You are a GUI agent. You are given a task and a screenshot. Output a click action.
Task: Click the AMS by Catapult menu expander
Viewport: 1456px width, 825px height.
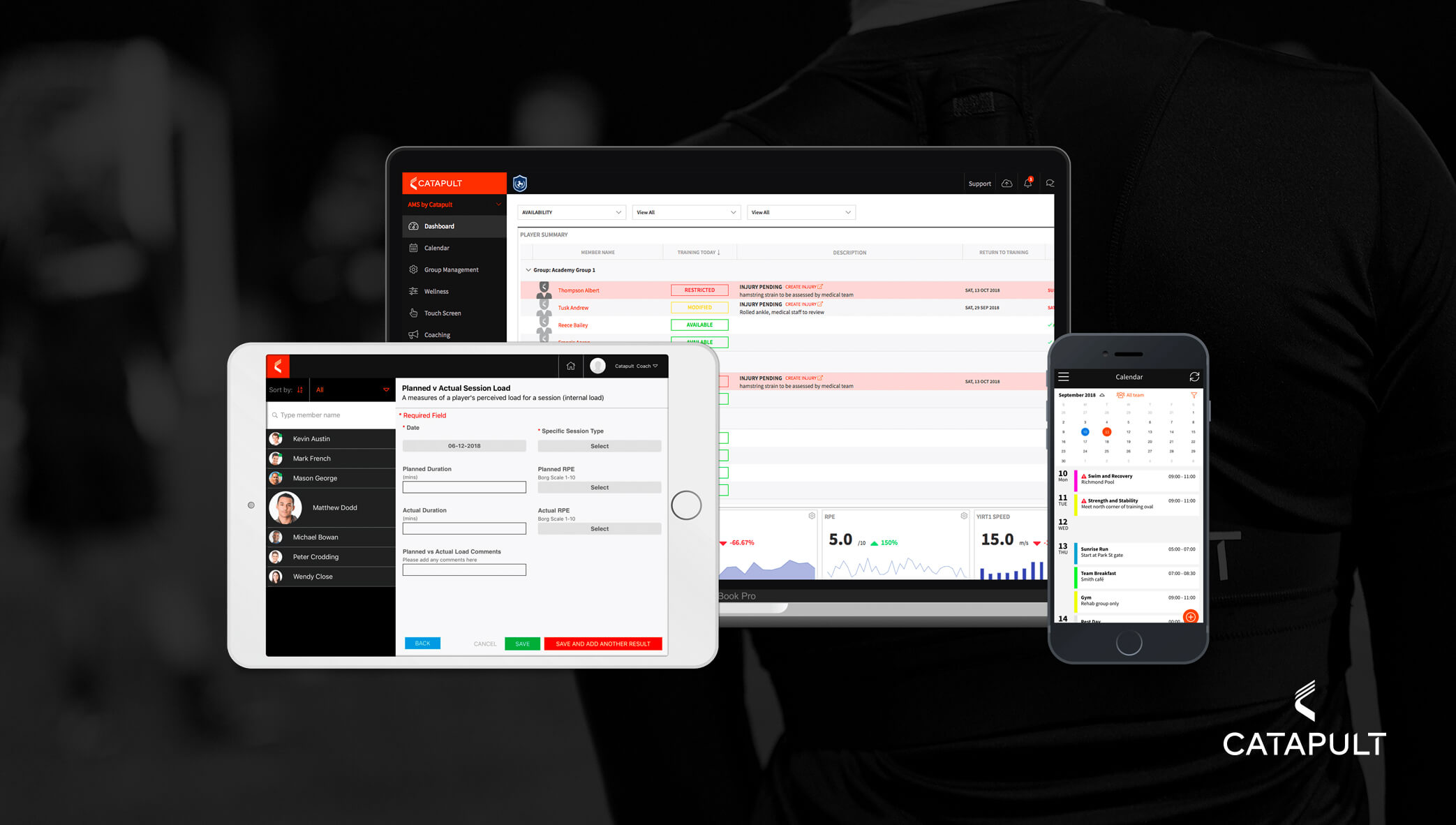(498, 204)
